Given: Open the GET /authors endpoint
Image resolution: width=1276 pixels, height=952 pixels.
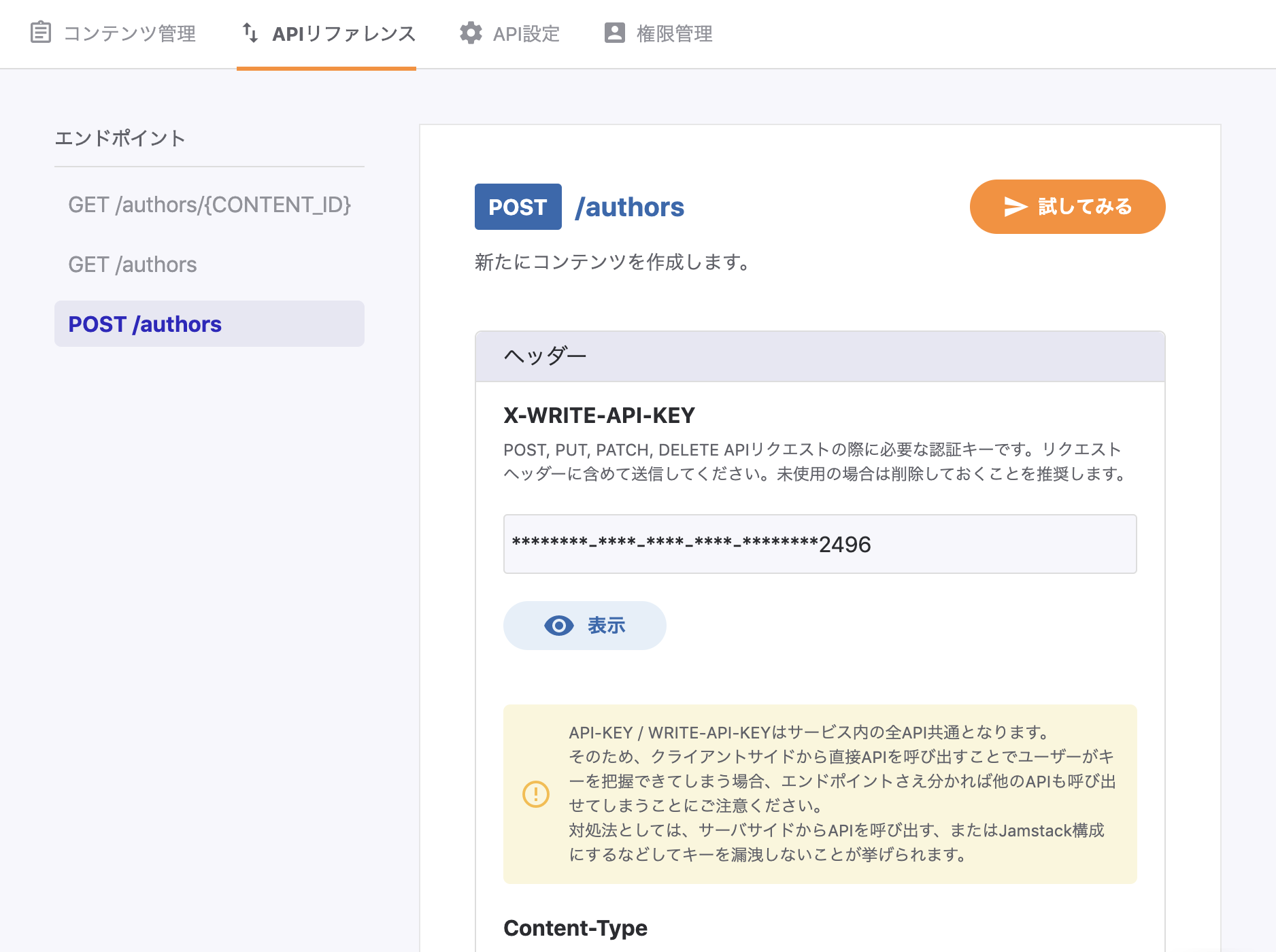Looking at the screenshot, I should click(x=133, y=265).
